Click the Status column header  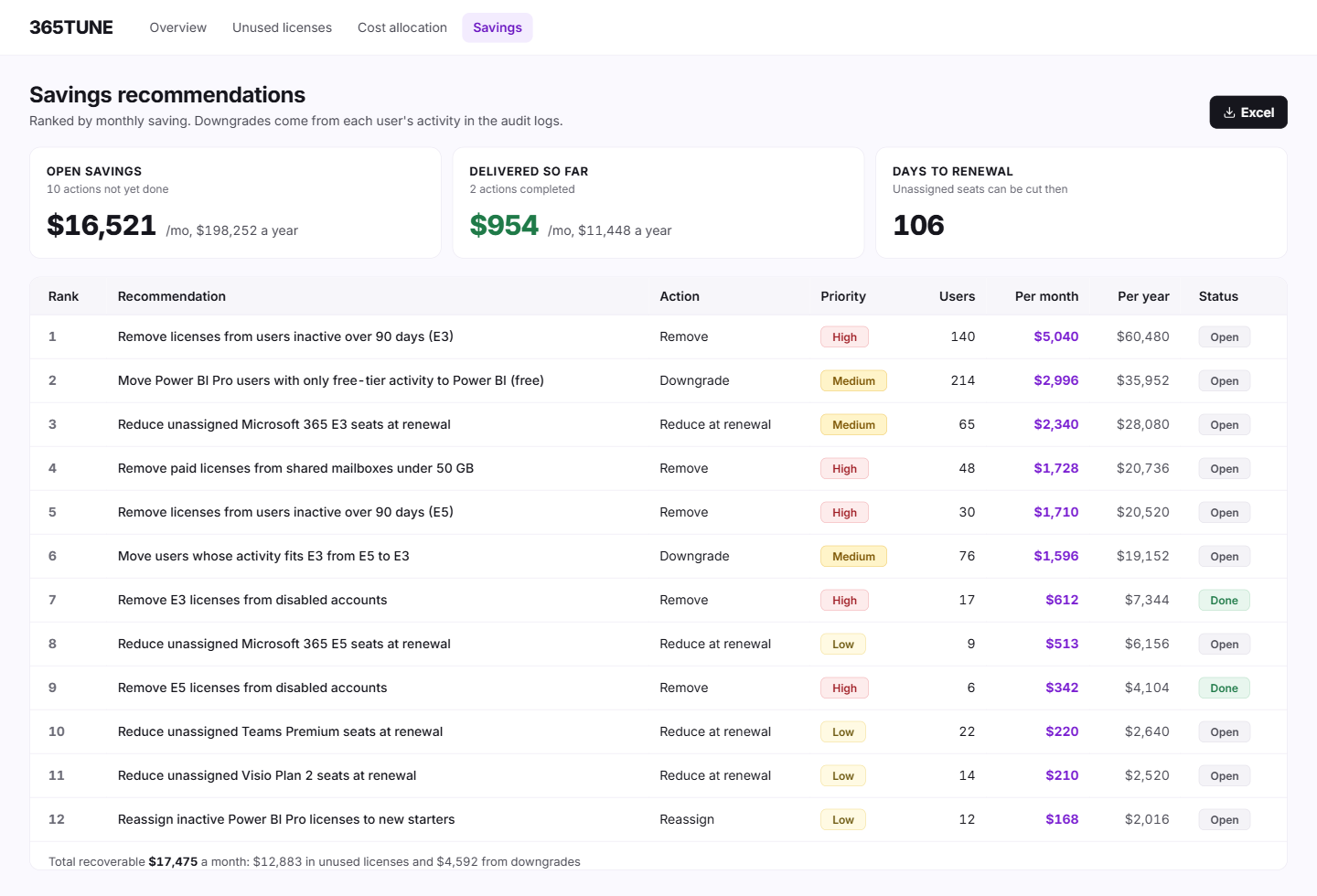click(x=1218, y=296)
